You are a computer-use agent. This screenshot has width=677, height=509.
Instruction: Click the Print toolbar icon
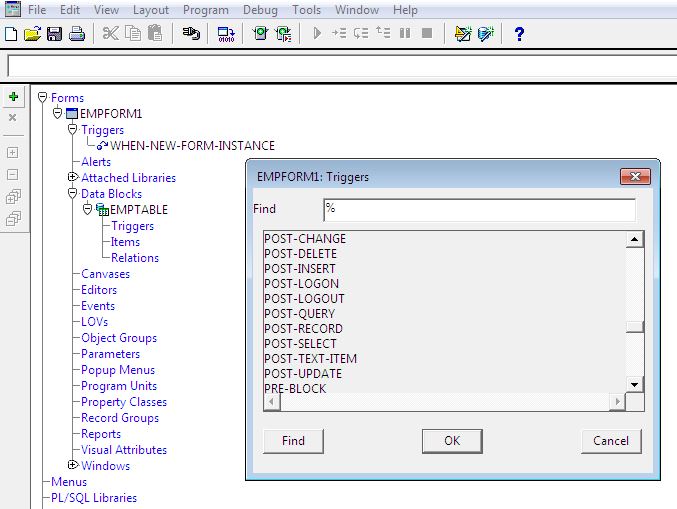(77, 34)
